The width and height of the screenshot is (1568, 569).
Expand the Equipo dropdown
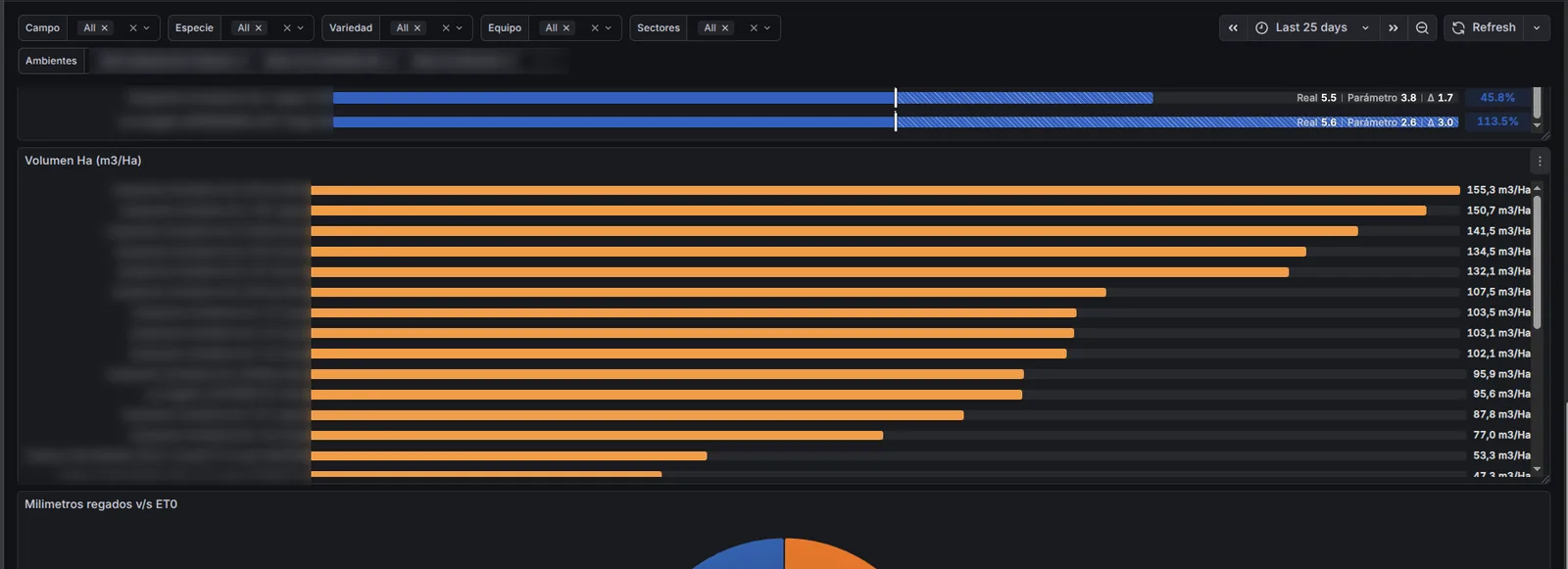click(609, 28)
